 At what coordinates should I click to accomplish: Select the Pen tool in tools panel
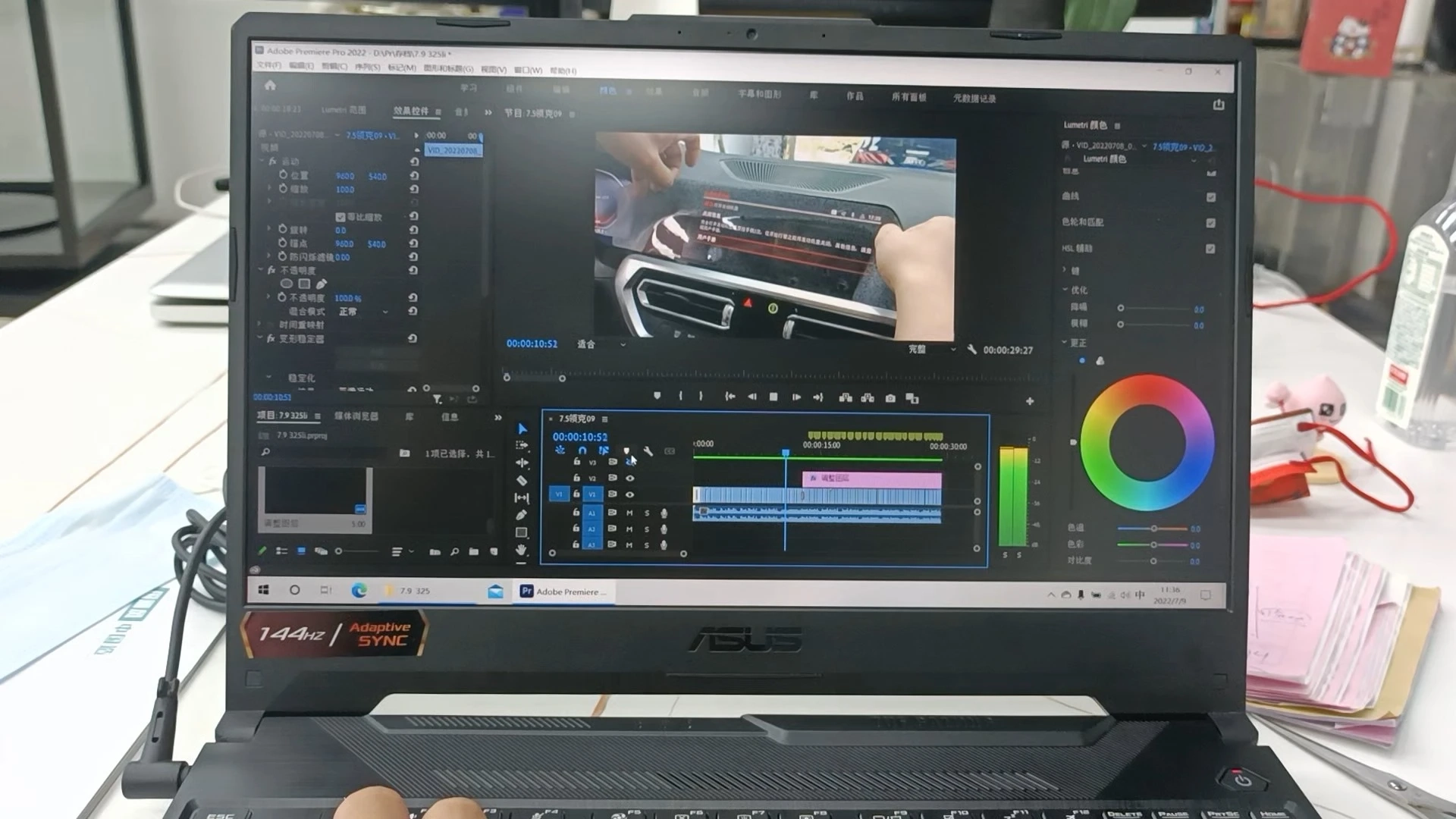pyautogui.click(x=521, y=515)
